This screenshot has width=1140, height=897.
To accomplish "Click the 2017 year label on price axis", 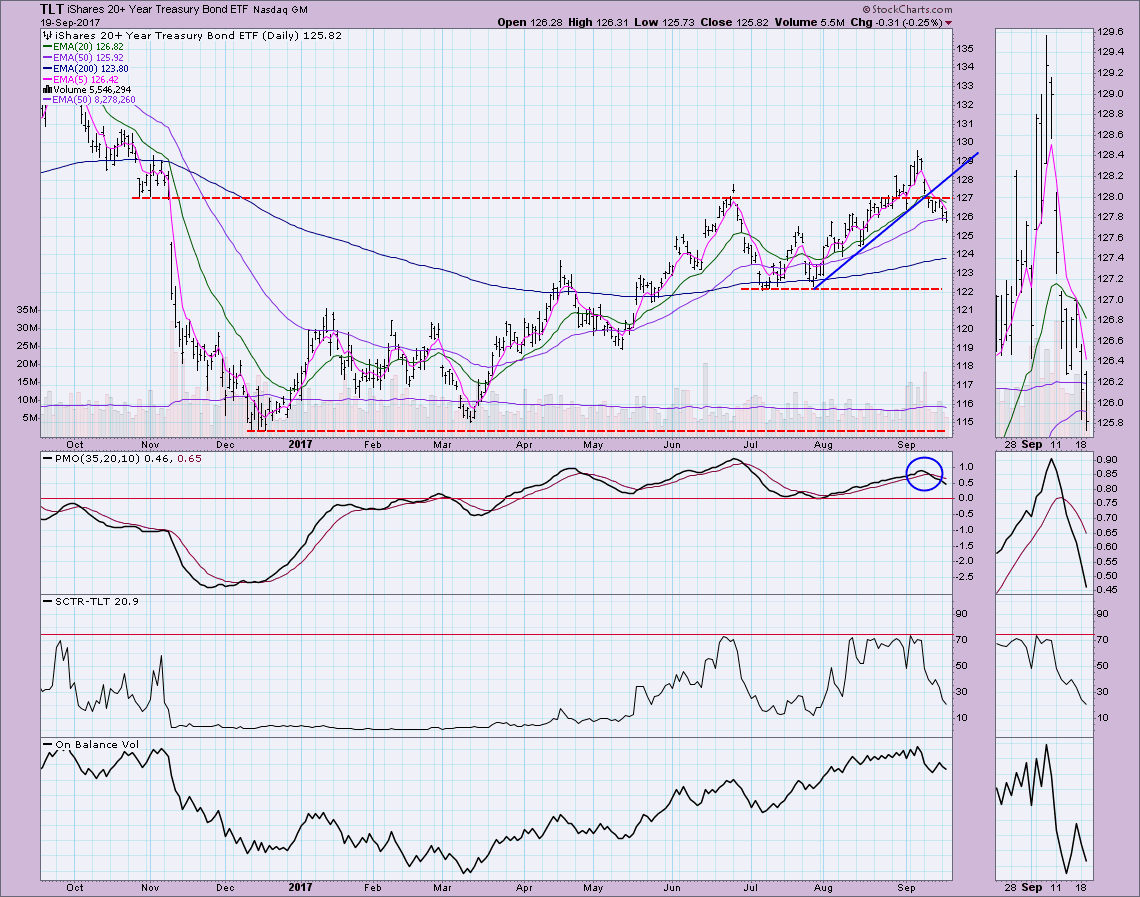I will click(302, 439).
